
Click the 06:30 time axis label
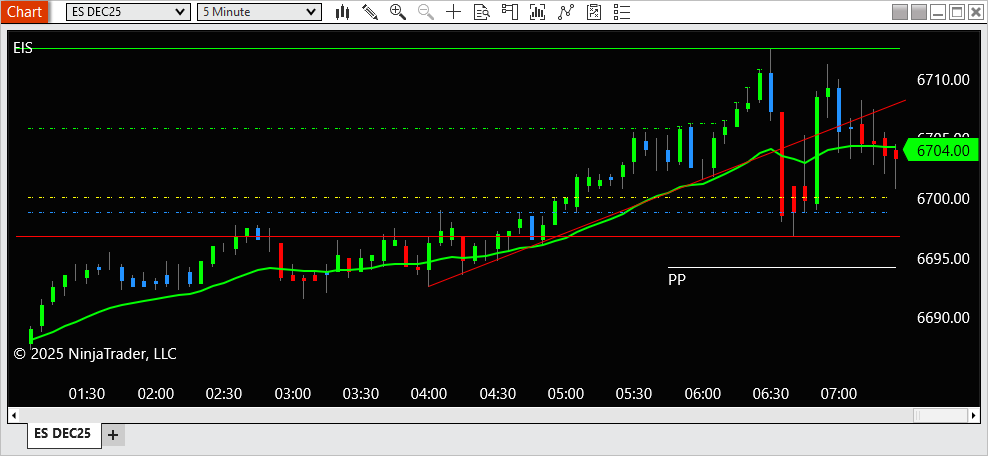pos(771,394)
